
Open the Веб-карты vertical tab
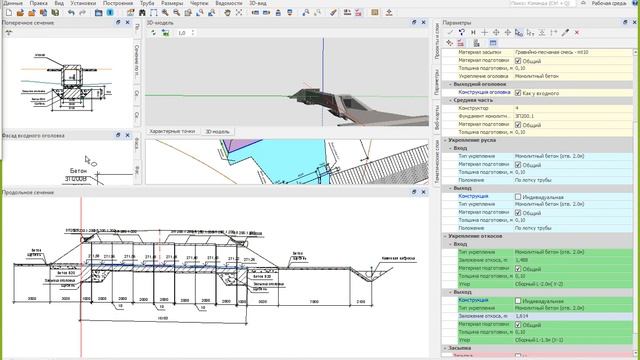(x=436, y=117)
